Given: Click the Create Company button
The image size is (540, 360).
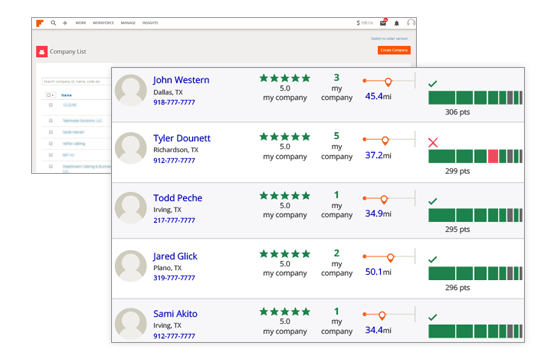Looking at the screenshot, I should tap(394, 50).
